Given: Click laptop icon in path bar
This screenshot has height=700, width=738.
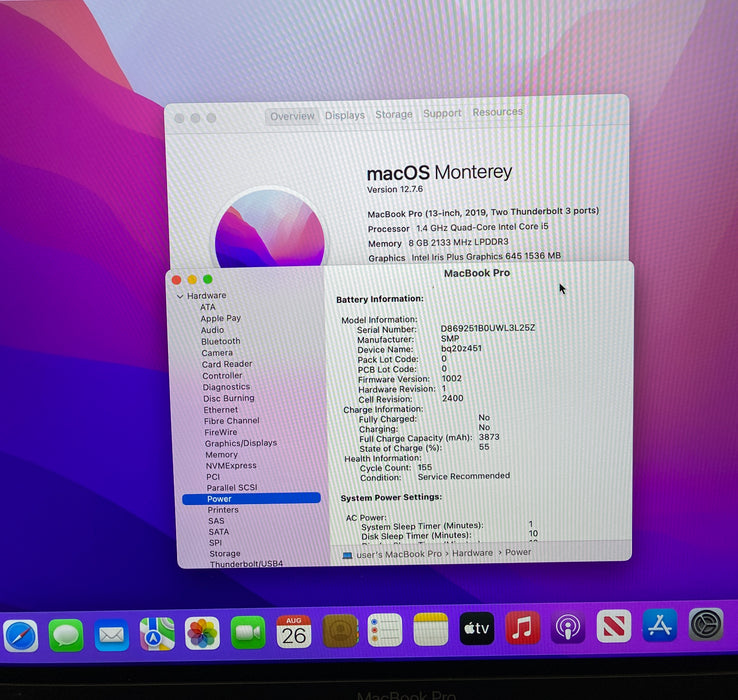Looking at the screenshot, I should (347, 555).
